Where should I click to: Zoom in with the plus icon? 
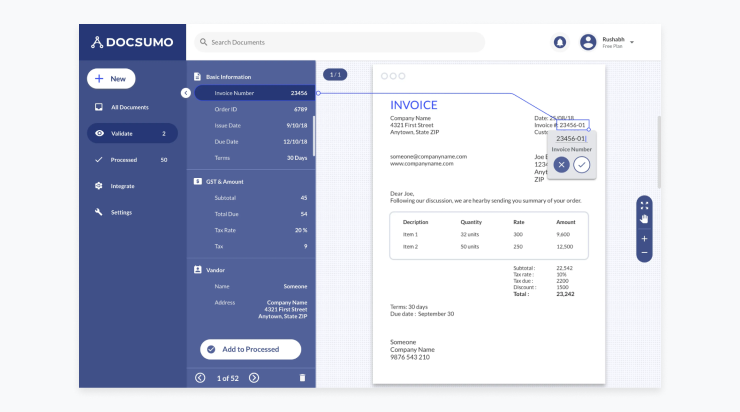click(644, 239)
